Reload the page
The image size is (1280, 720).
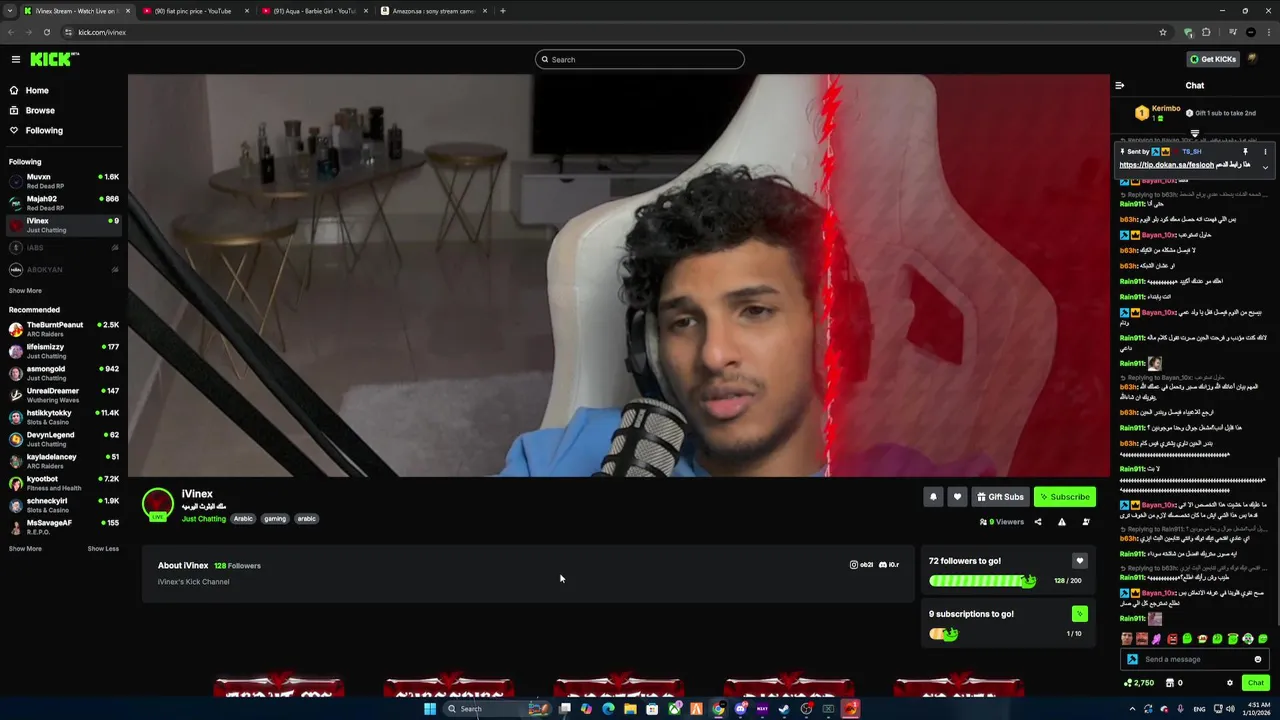tap(46, 32)
